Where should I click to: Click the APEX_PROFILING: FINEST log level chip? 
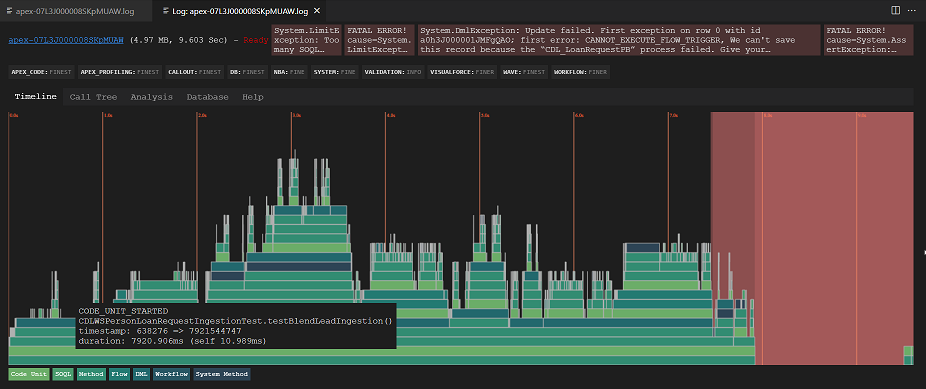[x=120, y=72]
